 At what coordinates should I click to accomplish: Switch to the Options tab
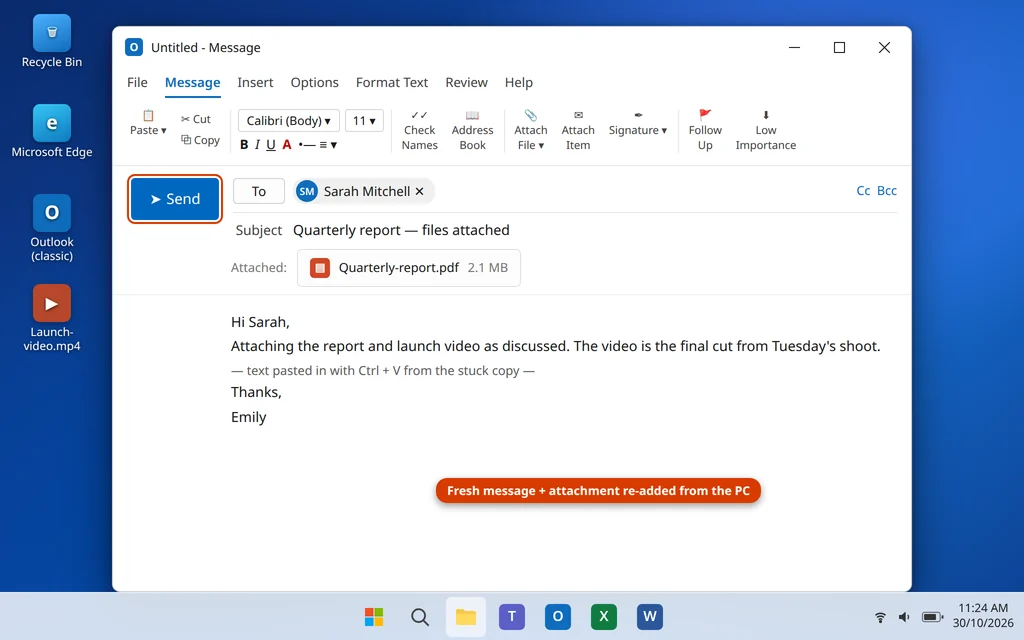point(315,82)
